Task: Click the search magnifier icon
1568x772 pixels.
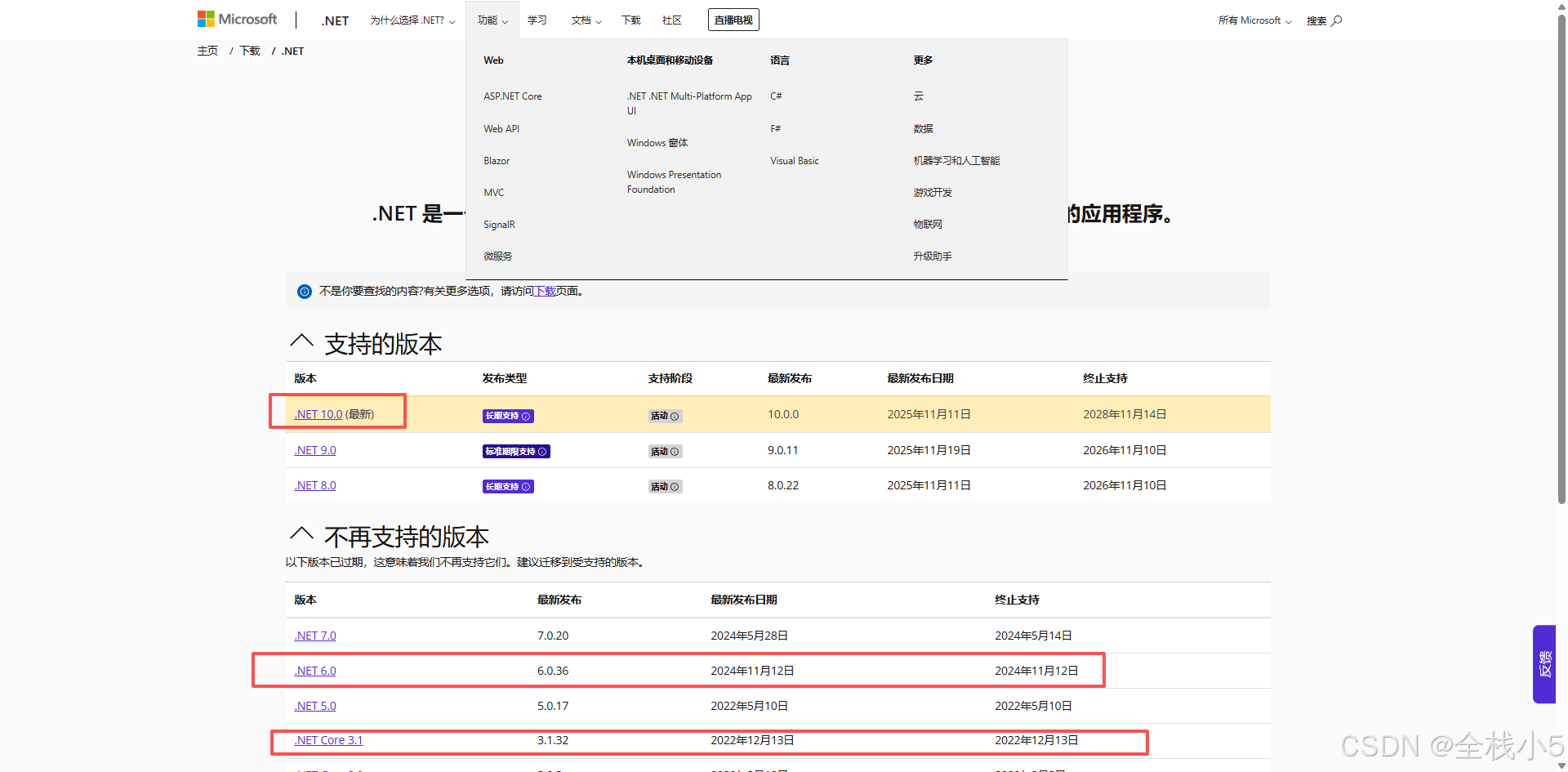Action: pos(1337,20)
